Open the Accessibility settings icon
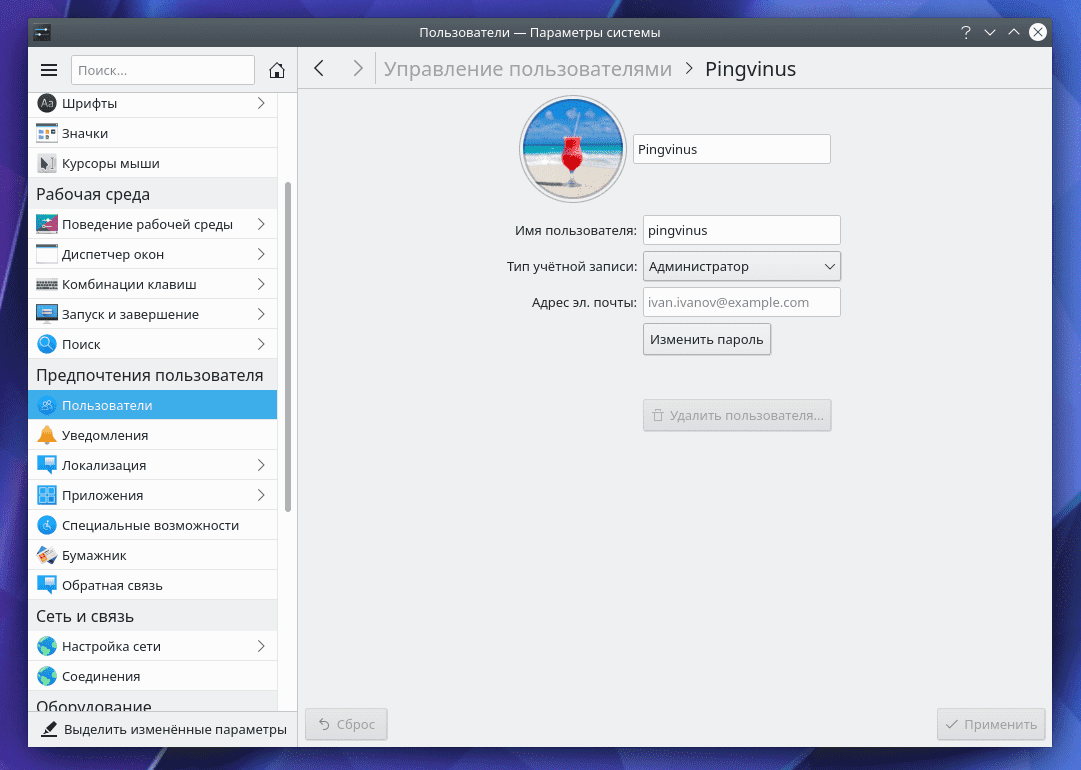Viewport: 1081px width, 770px height. (47, 525)
